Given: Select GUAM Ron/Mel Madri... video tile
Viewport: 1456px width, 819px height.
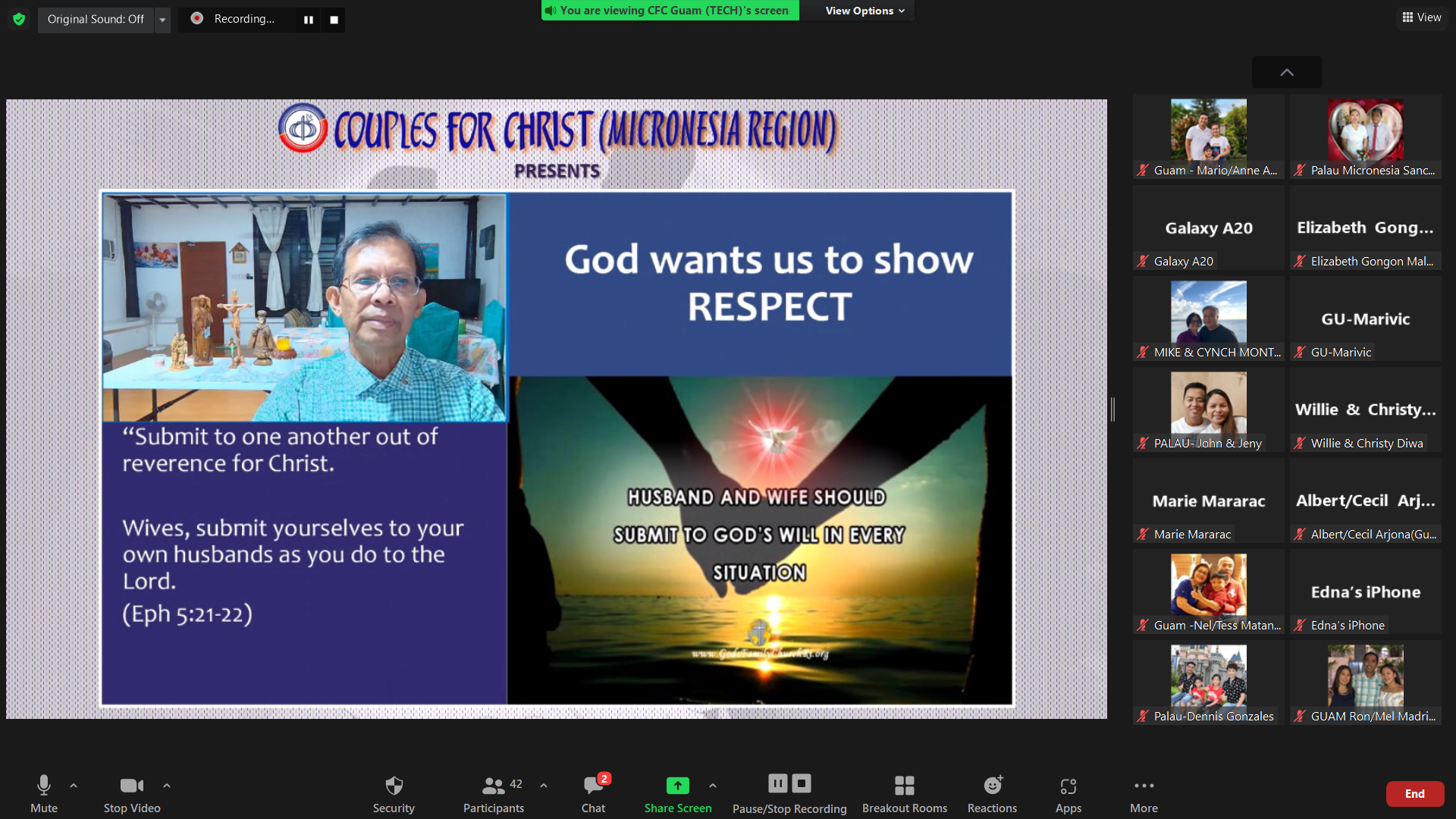Looking at the screenshot, I should point(1366,682).
